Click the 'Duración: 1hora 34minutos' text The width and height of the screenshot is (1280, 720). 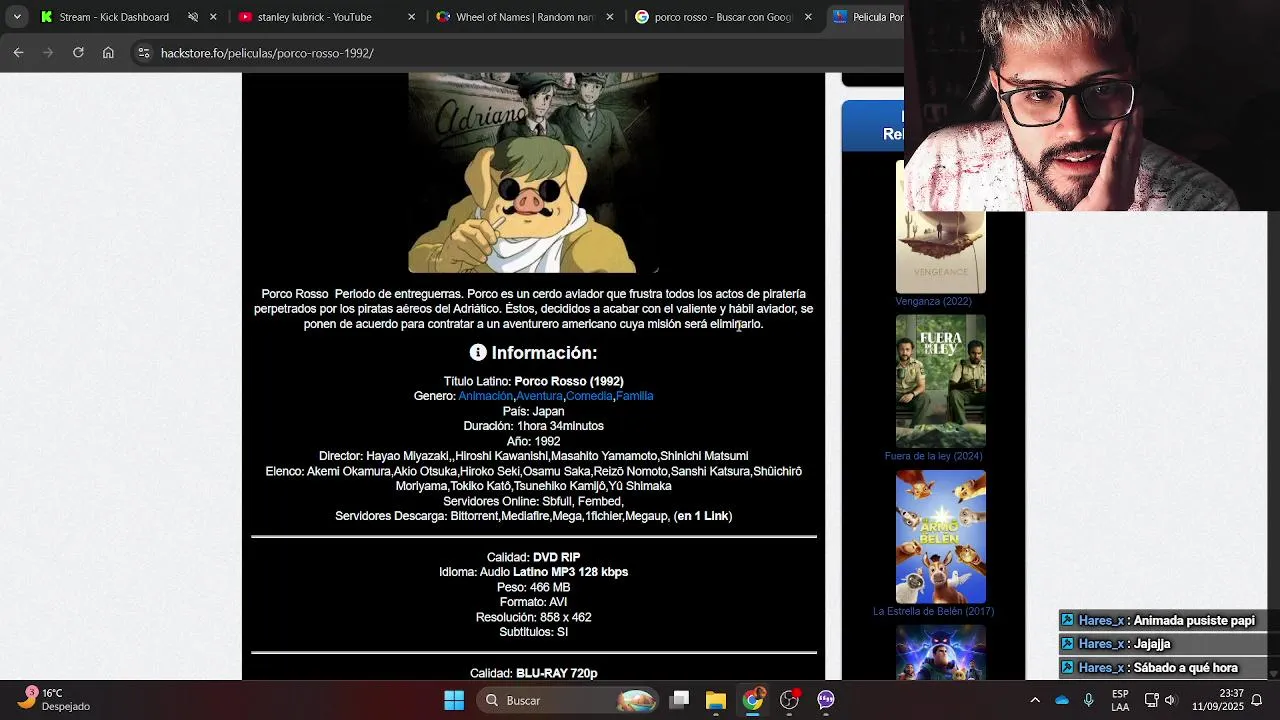[x=533, y=426]
